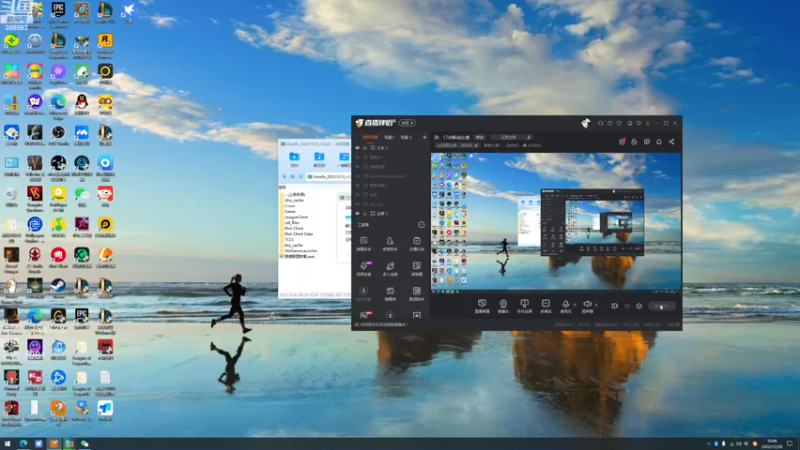Lock the 全屏 1 source
The height and width of the screenshot is (450, 800).
(x=365, y=214)
